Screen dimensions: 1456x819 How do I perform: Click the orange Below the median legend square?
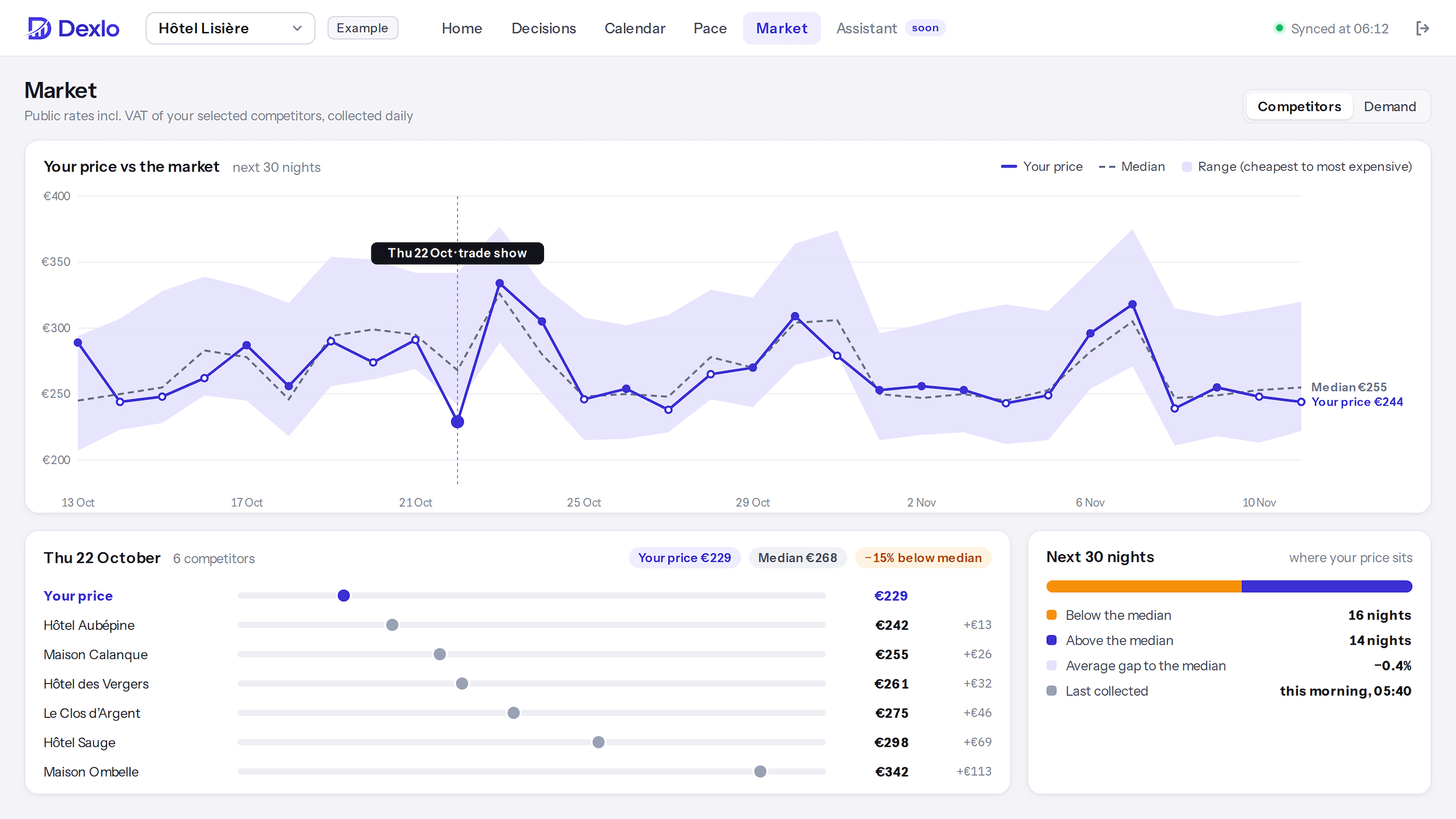(1052, 615)
